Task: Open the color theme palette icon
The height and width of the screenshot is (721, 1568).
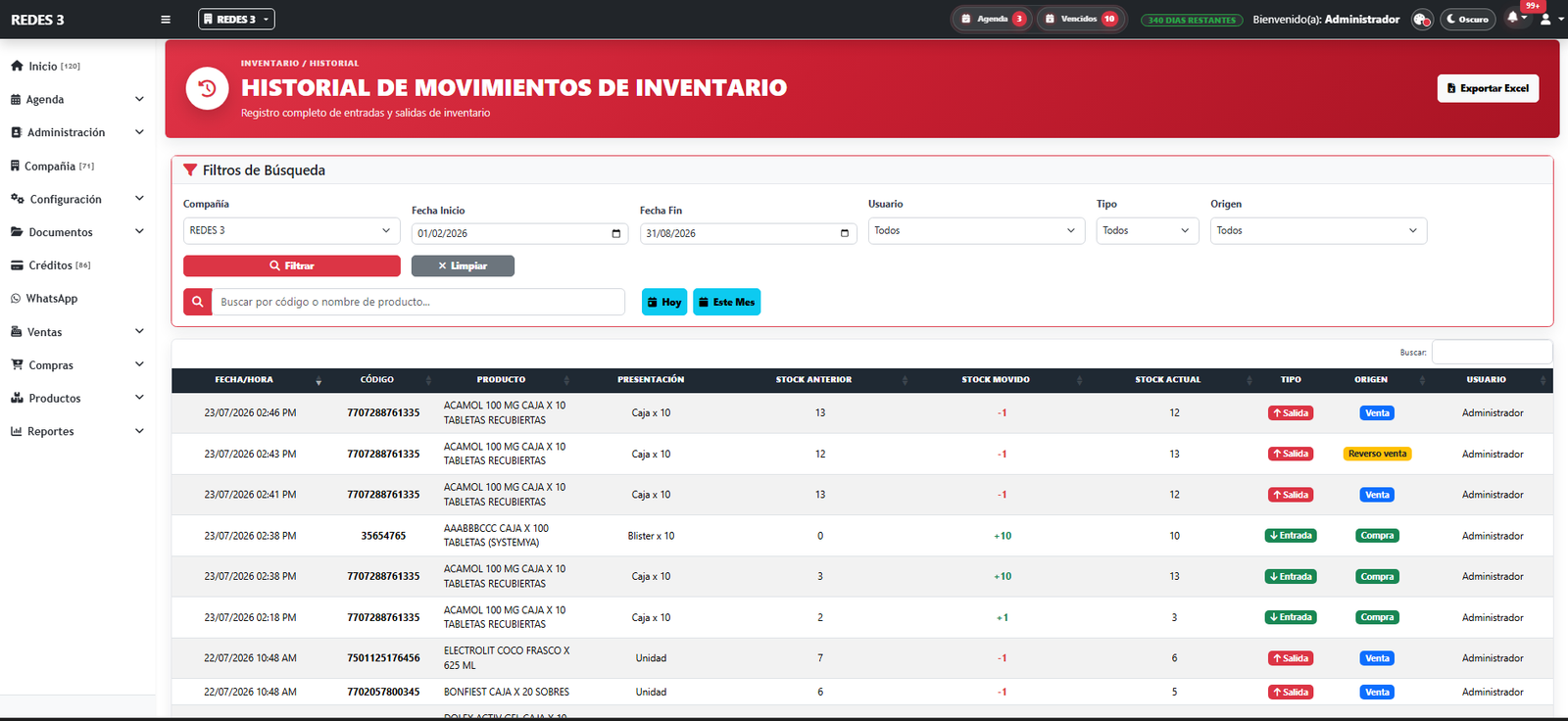Action: 1422,20
